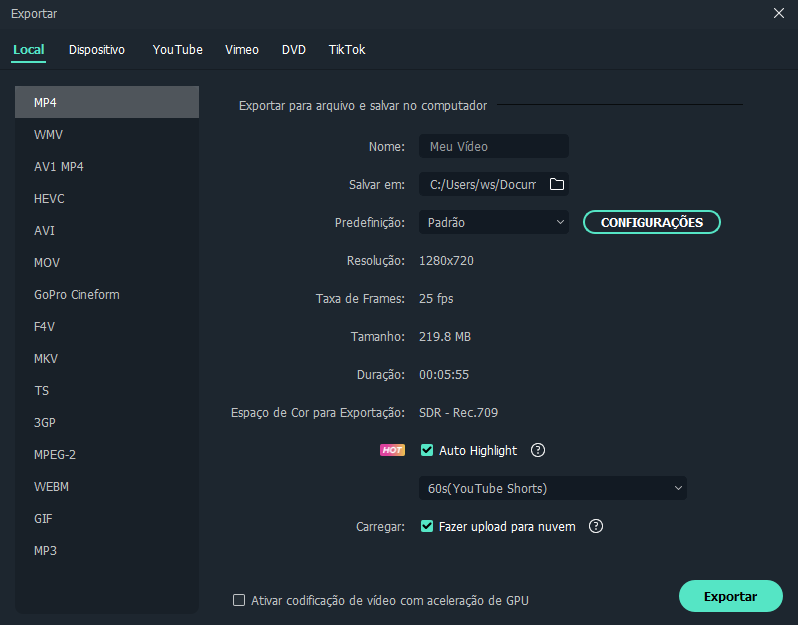The width and height of the screenshot is (798, 625).
Task: Switch to the Local tab
Action: coord(28,50)
